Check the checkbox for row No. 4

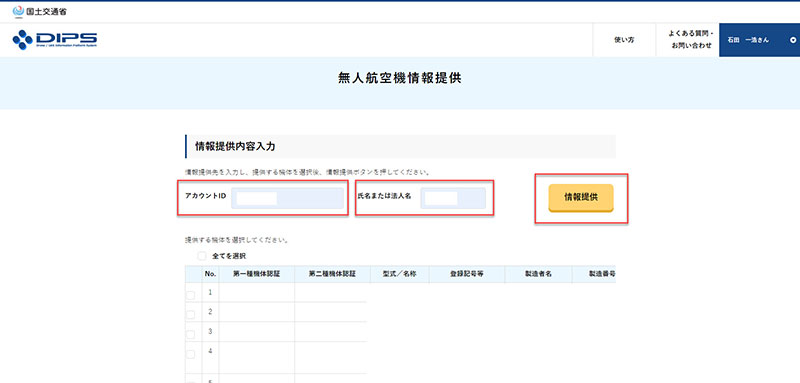tap(190, 354)
